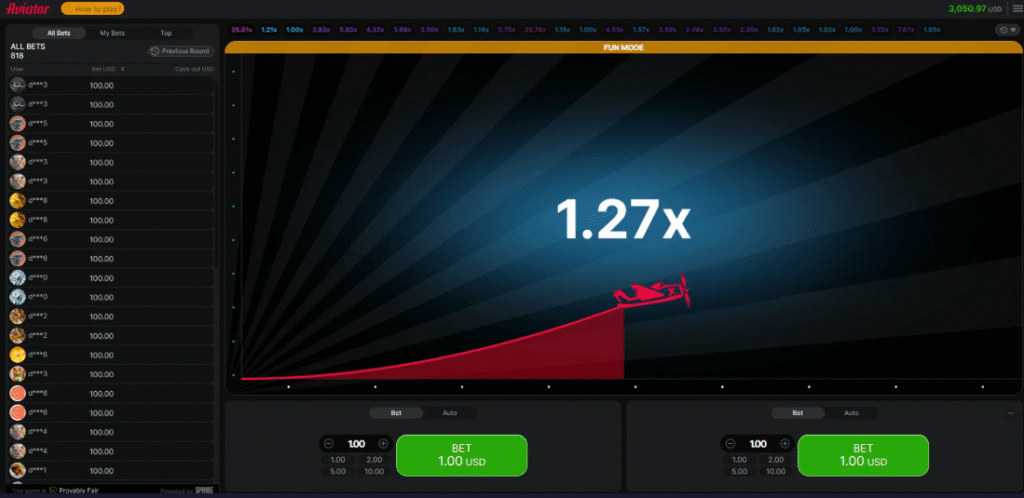1024x498 pixels.
Task: Open the Provably Fair link
Action: point(78,490)
